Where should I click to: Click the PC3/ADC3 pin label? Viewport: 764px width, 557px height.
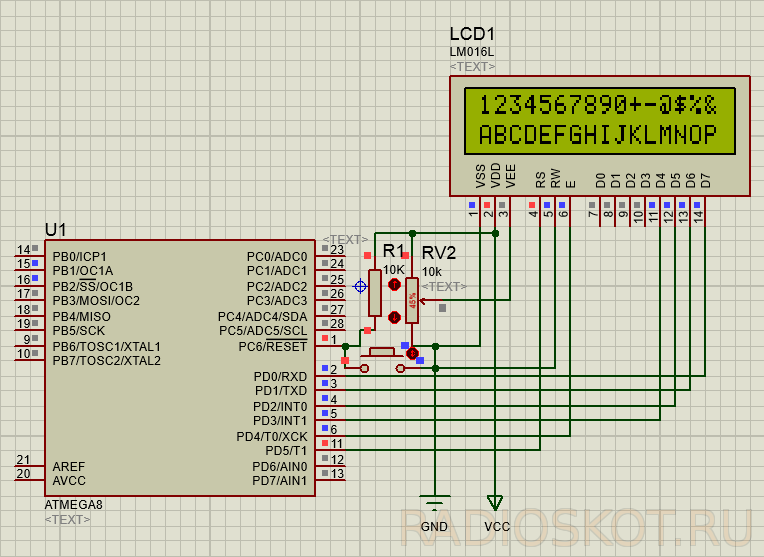[x=277, y=301]
